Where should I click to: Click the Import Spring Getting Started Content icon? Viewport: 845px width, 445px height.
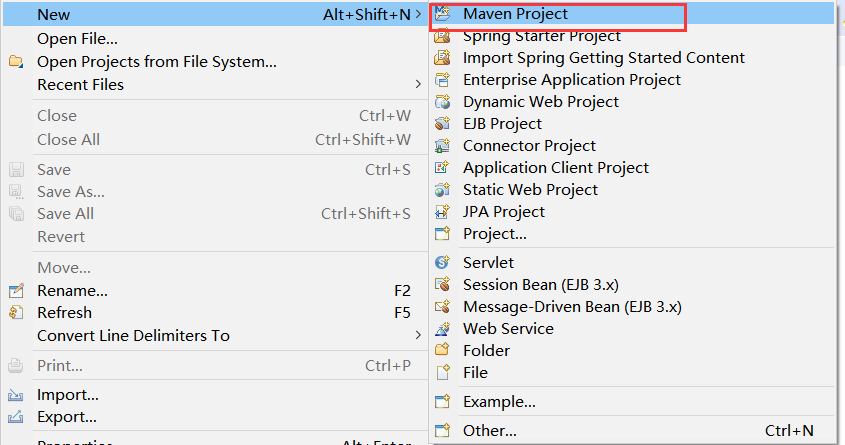tap(442, 58)
